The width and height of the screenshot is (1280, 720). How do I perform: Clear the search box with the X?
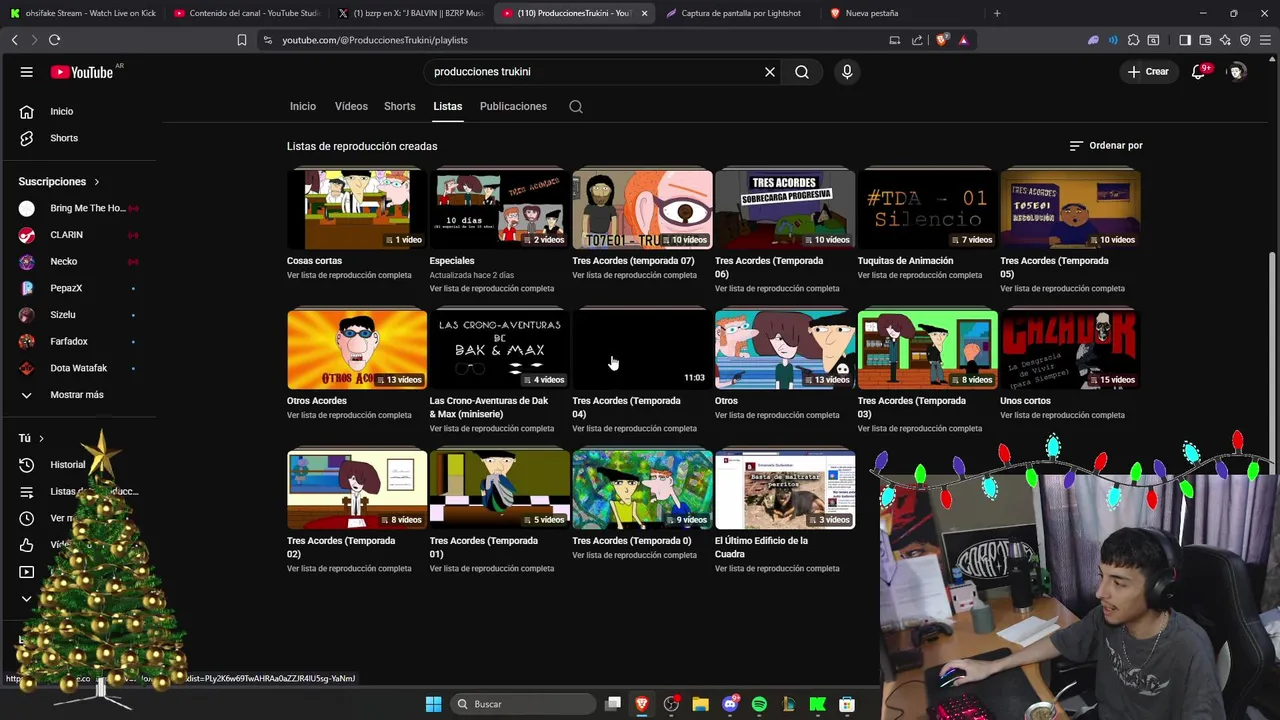(770, 72)
